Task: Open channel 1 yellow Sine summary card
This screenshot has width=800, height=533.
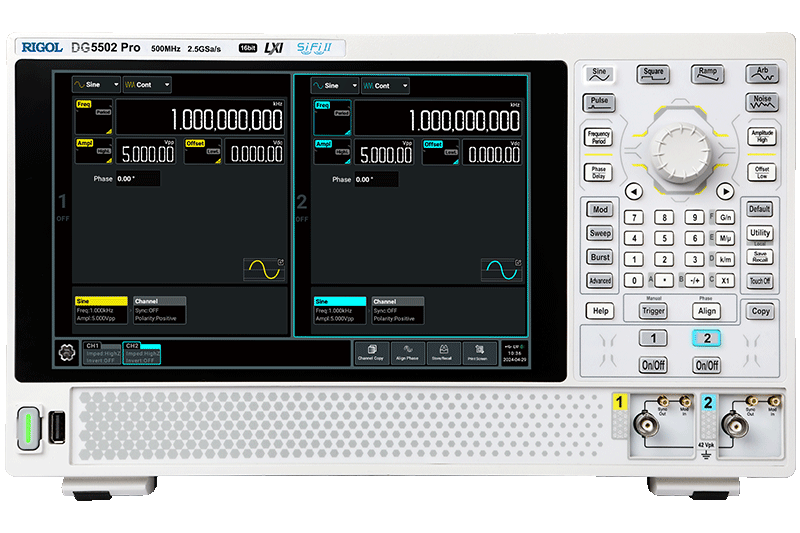Action: 101,310
